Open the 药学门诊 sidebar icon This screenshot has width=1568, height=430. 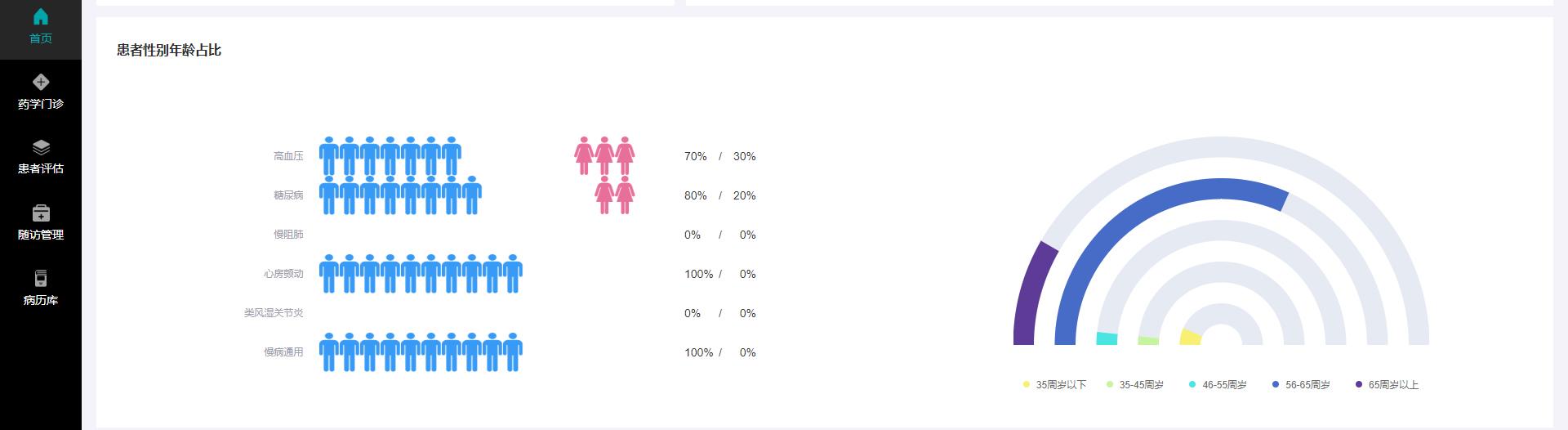(x=41, y=82)
